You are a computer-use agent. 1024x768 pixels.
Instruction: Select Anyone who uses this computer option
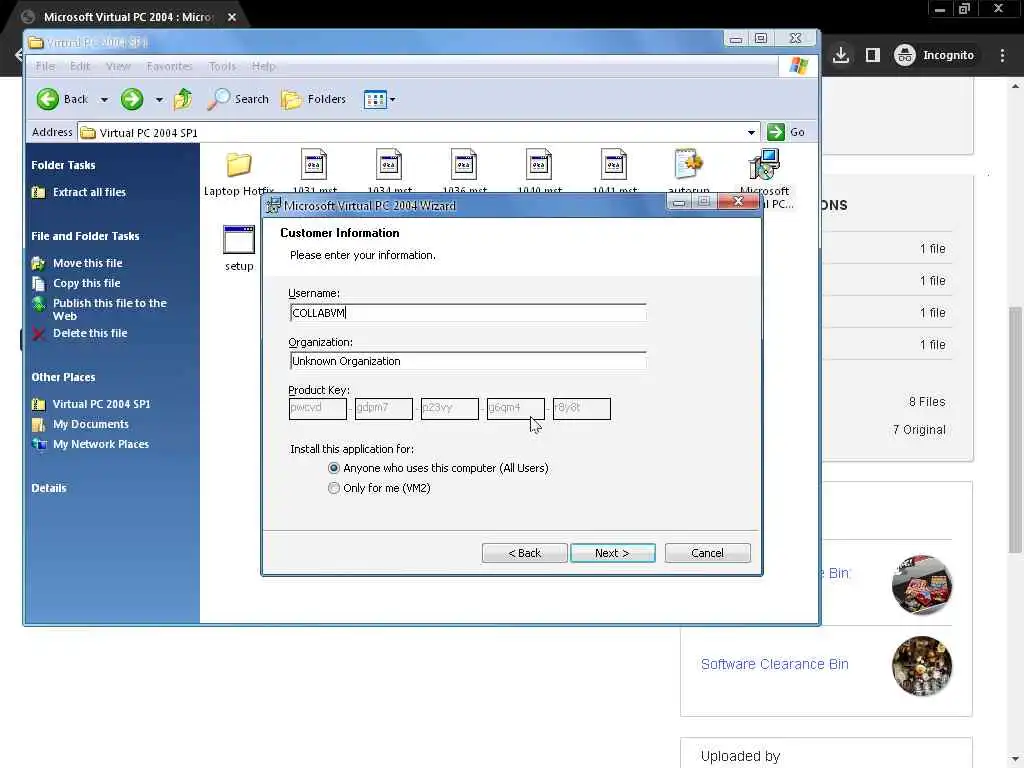click(x=334, y=468)
